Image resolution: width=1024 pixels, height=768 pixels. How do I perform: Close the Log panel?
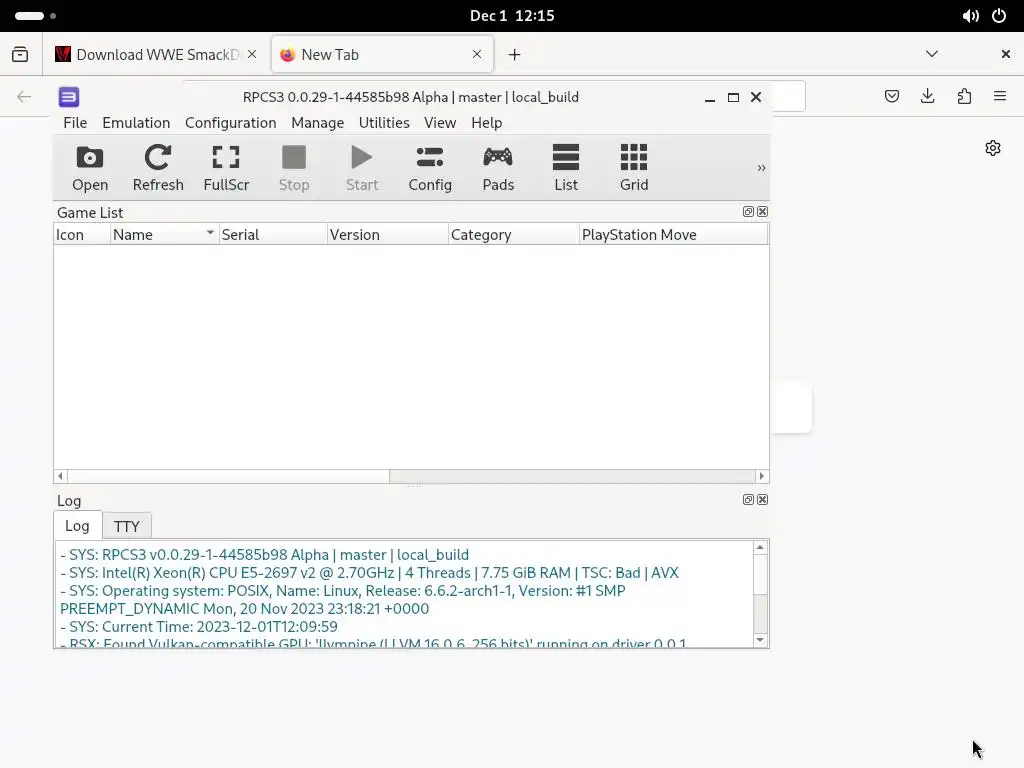[762, 500]
